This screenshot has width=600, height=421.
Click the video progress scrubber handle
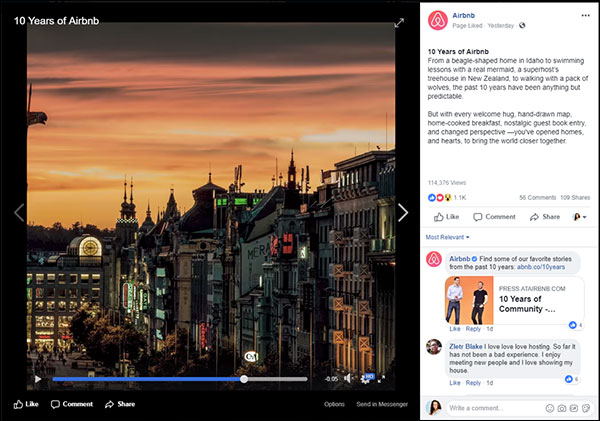[x=244, y=379]
